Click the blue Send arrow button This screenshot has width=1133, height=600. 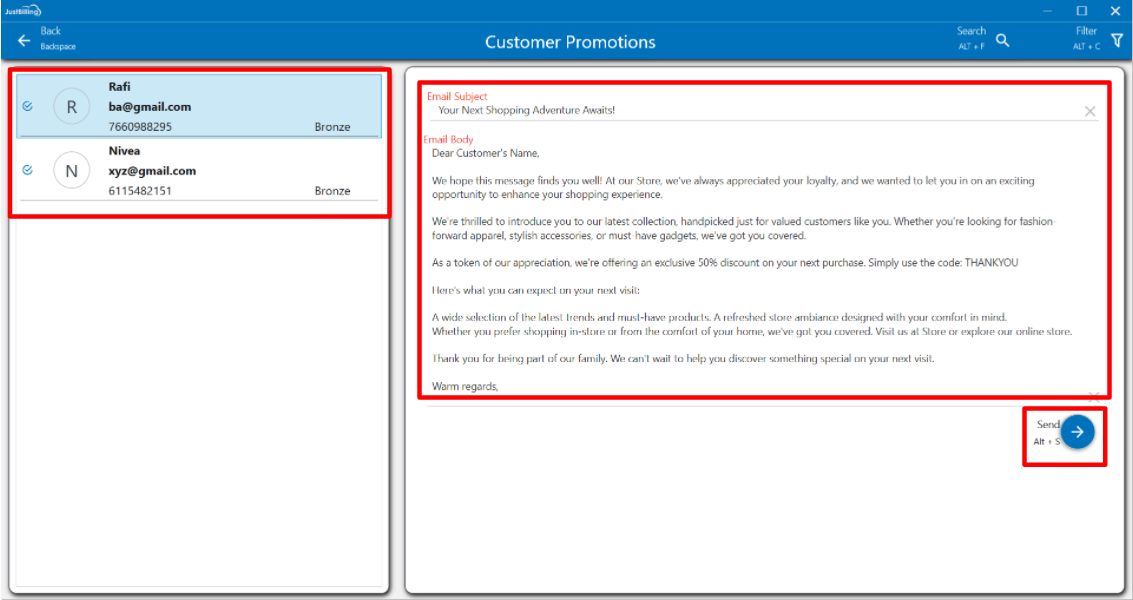point(1077,432)
